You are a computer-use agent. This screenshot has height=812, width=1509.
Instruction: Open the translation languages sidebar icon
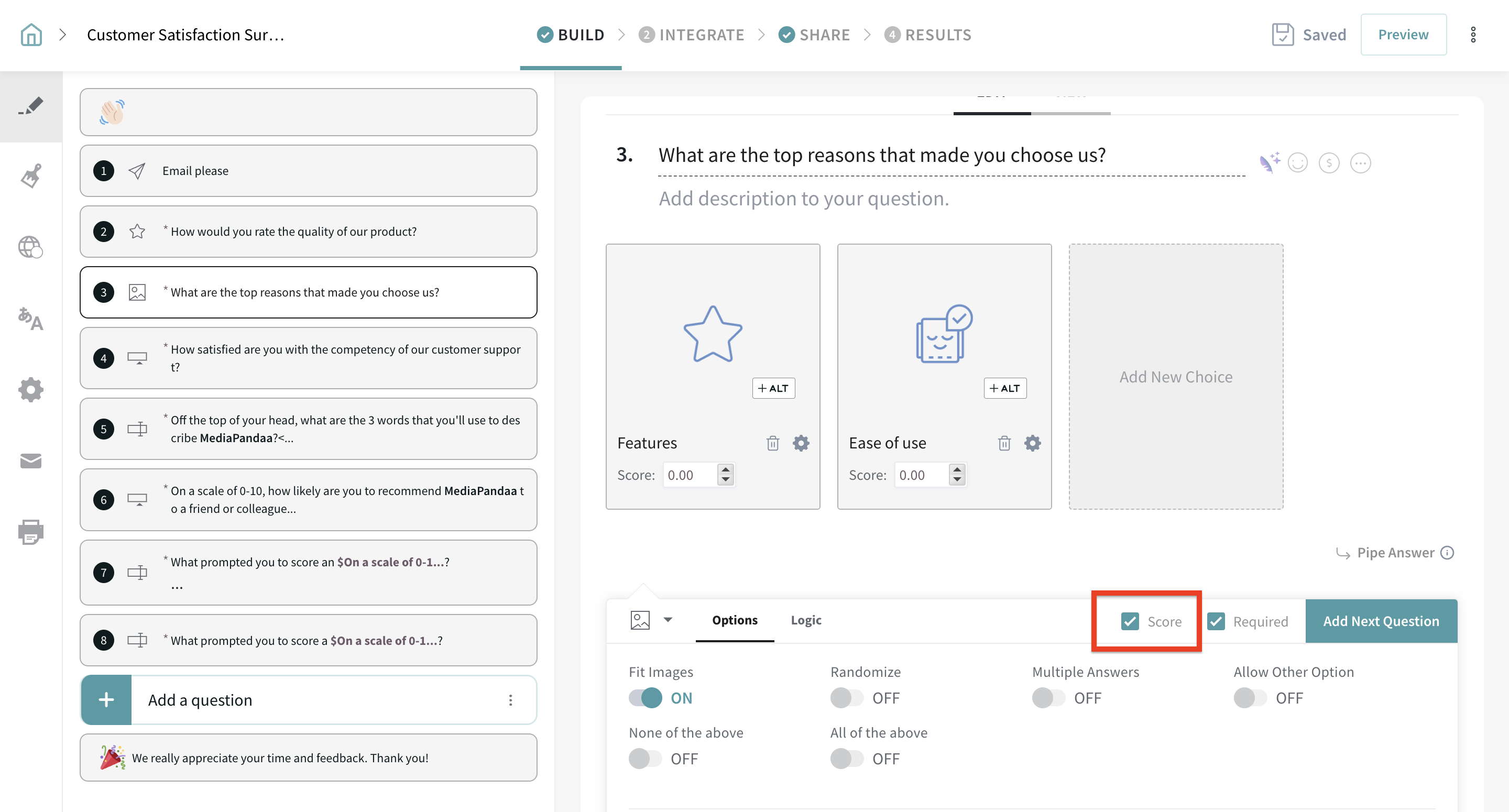point(31,319)
